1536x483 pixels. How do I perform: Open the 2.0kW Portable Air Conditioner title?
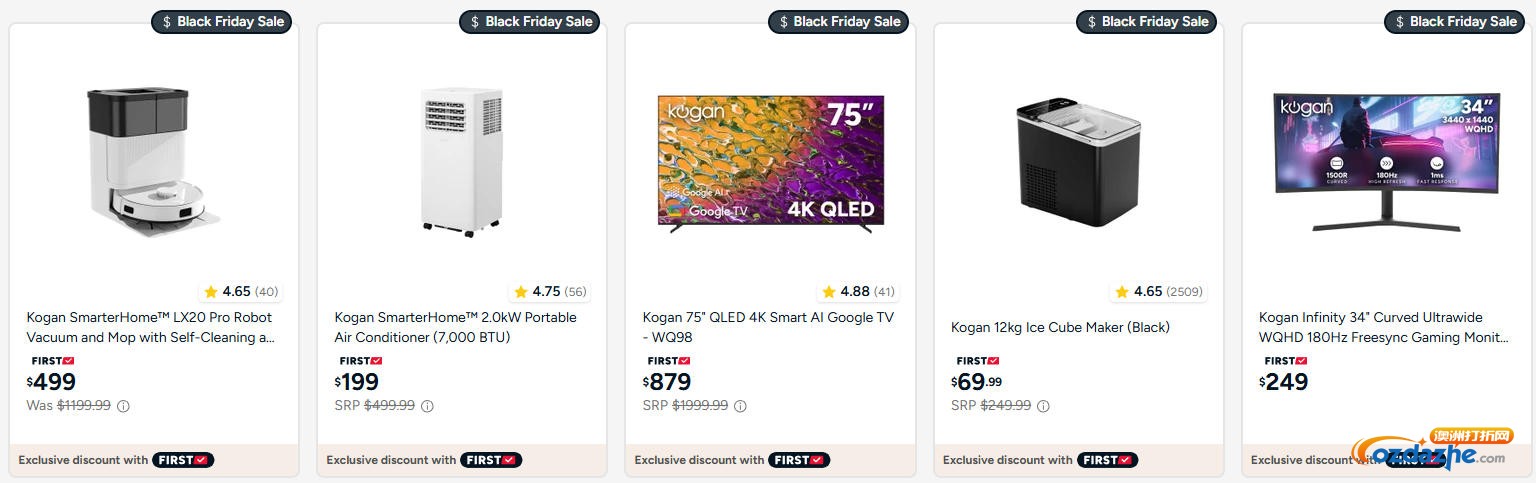click(x=455, y=327)
